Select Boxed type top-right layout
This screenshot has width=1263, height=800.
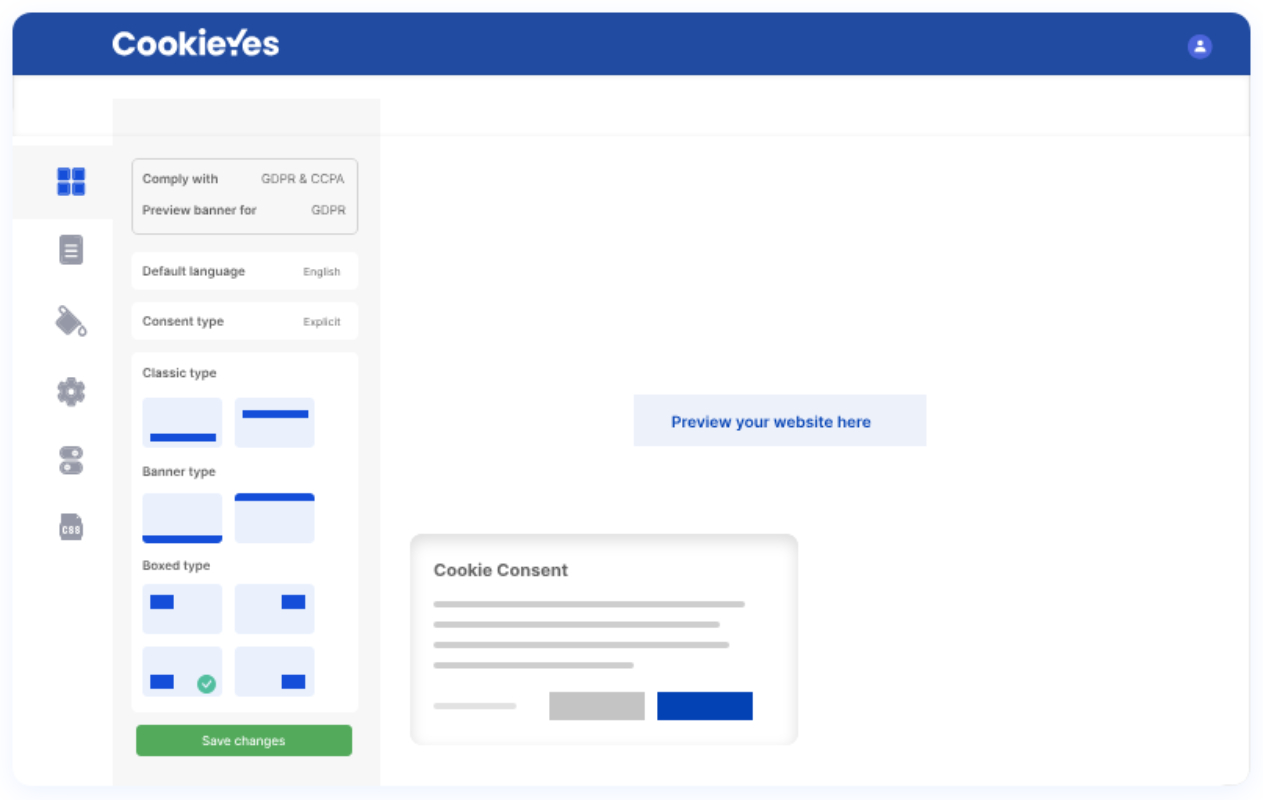pos(275,609)
